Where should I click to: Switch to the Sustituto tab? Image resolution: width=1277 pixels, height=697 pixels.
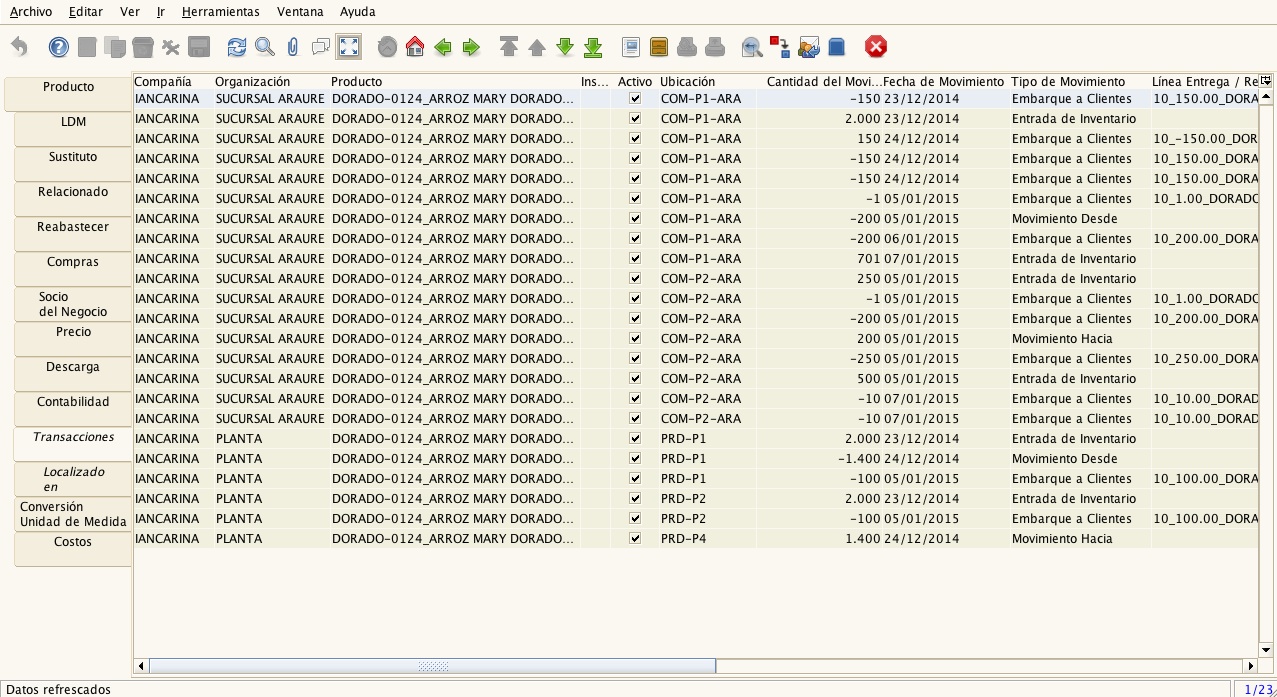[x=73, y=164]
